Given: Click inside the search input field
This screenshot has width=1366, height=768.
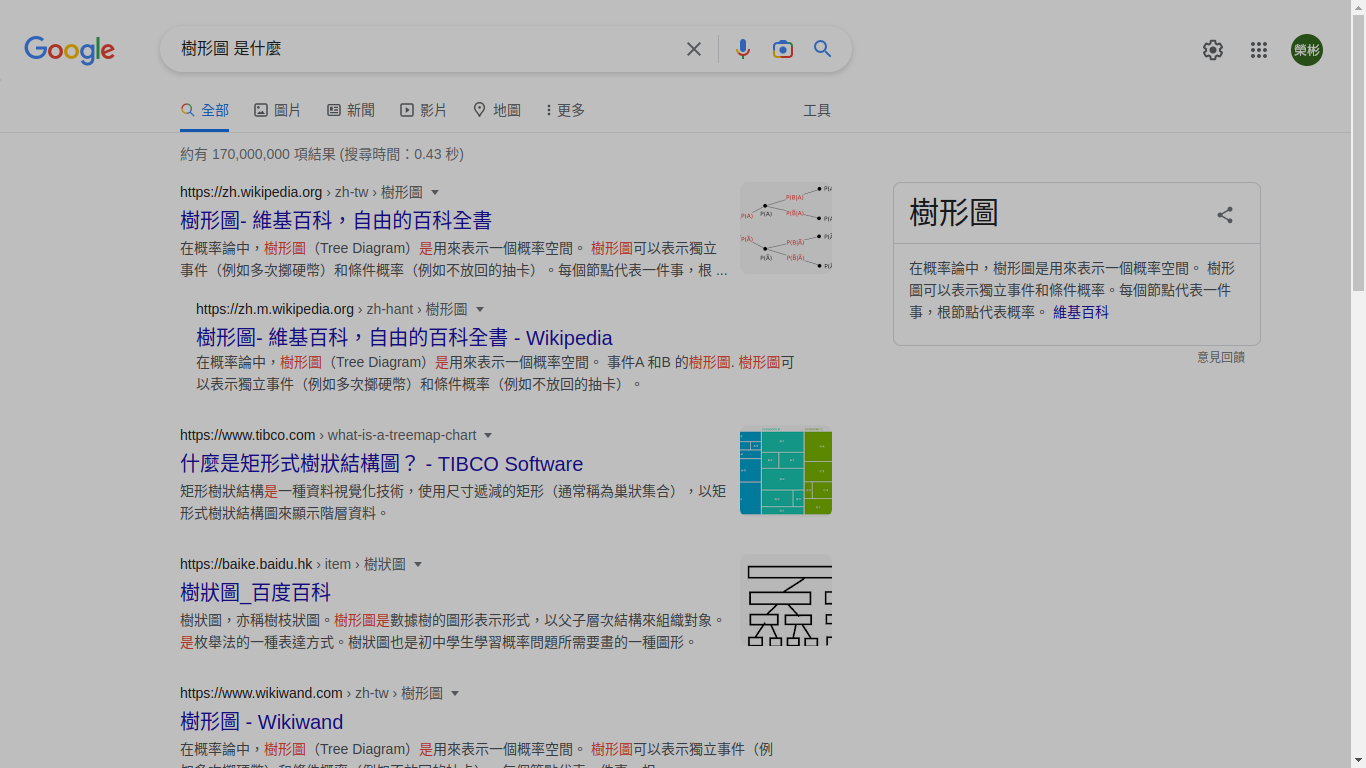Looking at the screenshot, I should click(420, 49).
